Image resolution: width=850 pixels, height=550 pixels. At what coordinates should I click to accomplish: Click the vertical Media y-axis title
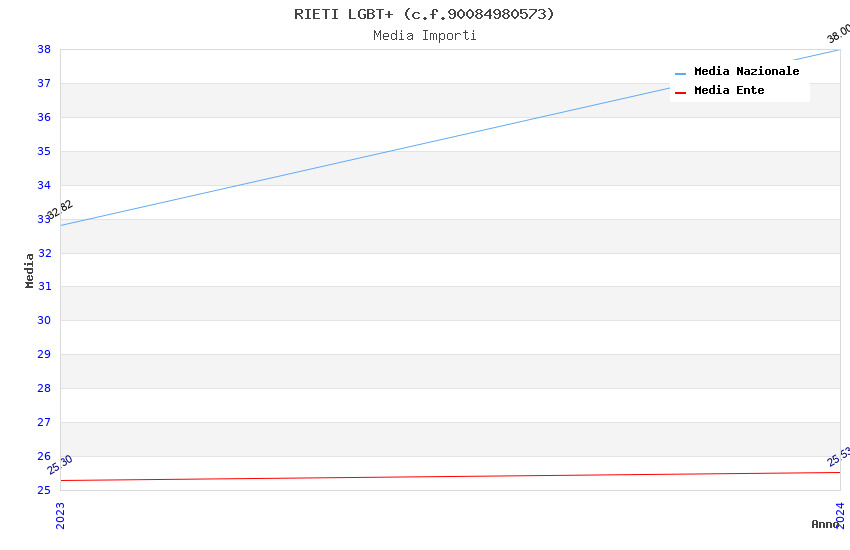(x=30, y=270)
